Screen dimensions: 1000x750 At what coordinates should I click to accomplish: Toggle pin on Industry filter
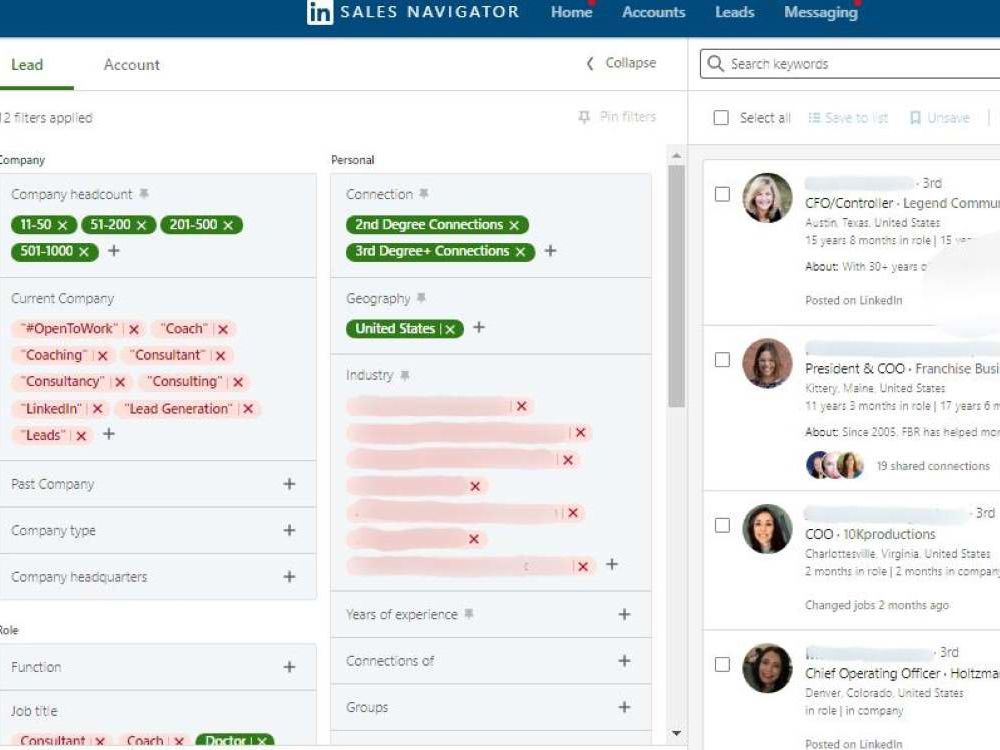tap(404, 375)
